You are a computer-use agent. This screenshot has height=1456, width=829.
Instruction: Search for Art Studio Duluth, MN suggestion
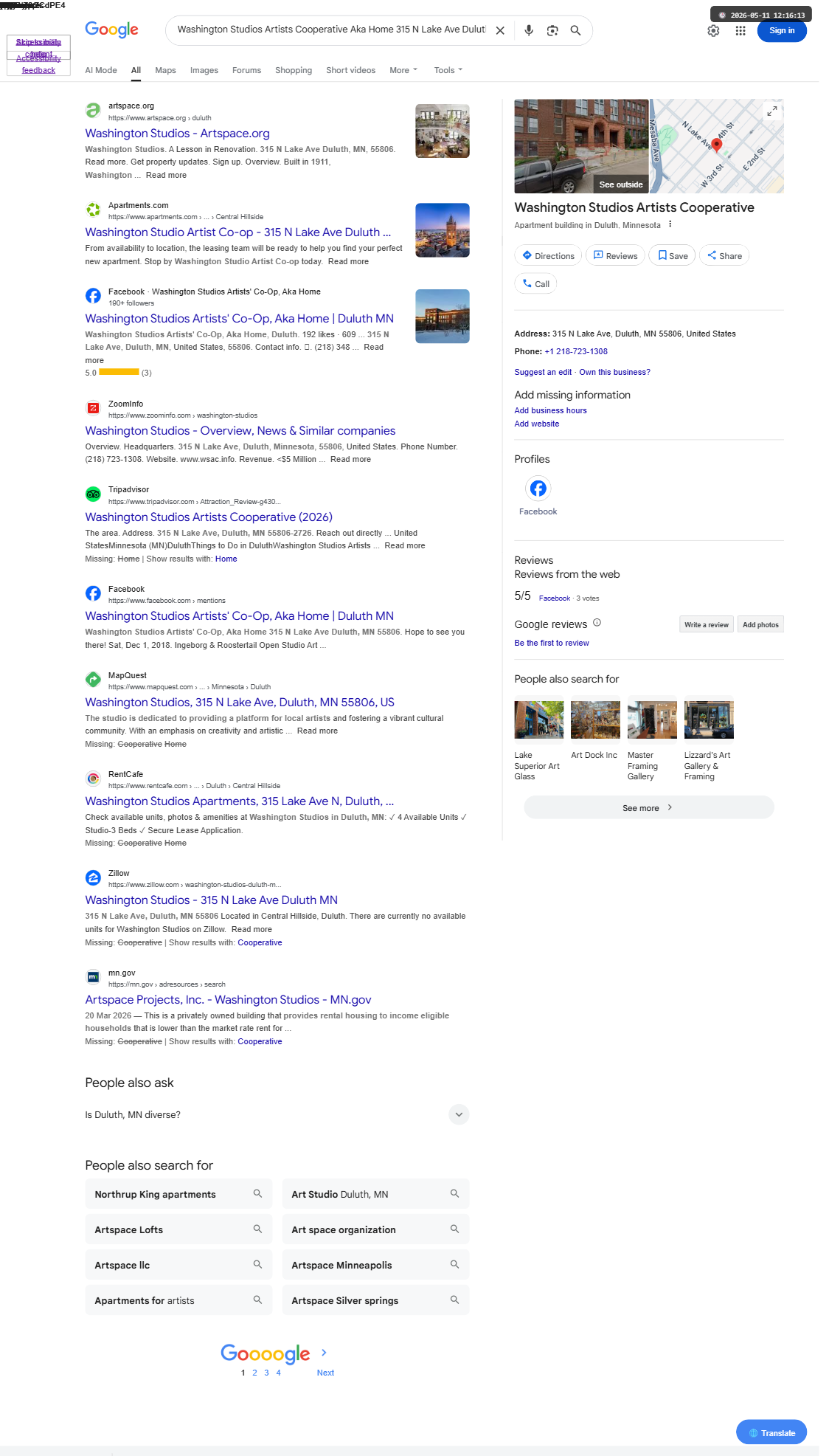tap(375, 1194)
